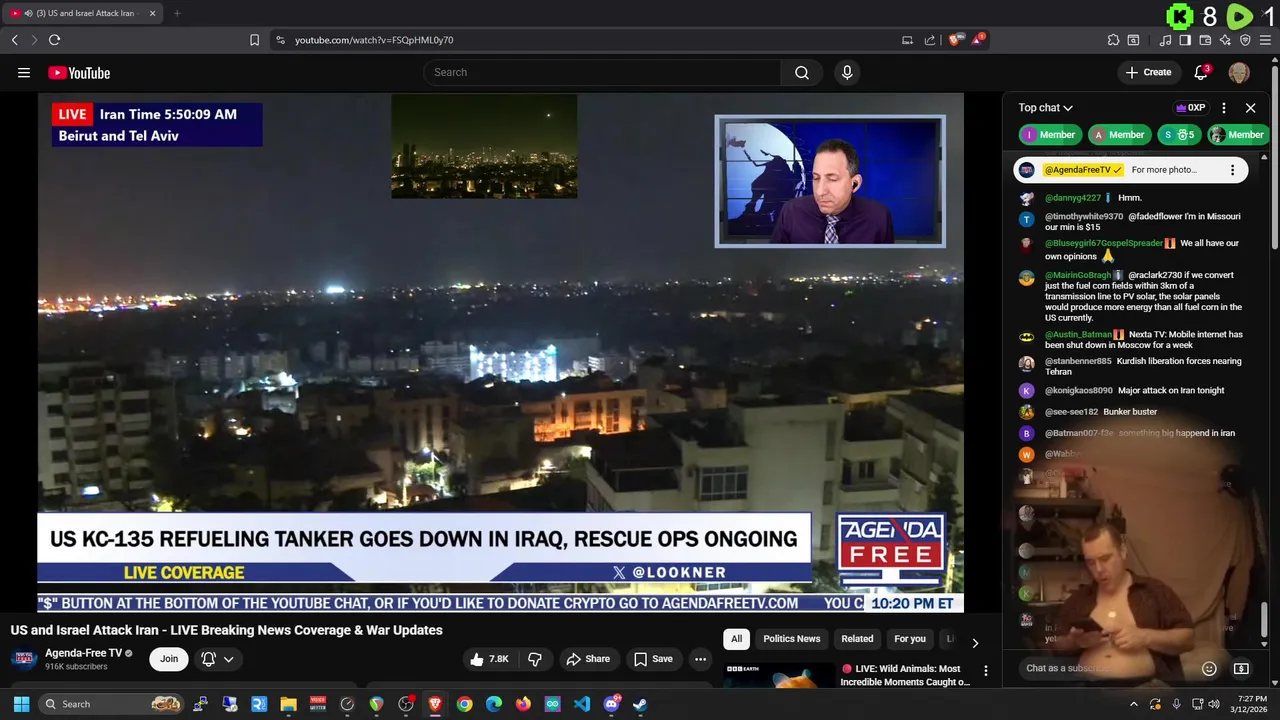
Task: Go to the YouTube home logo
Action: coord(79,72)
